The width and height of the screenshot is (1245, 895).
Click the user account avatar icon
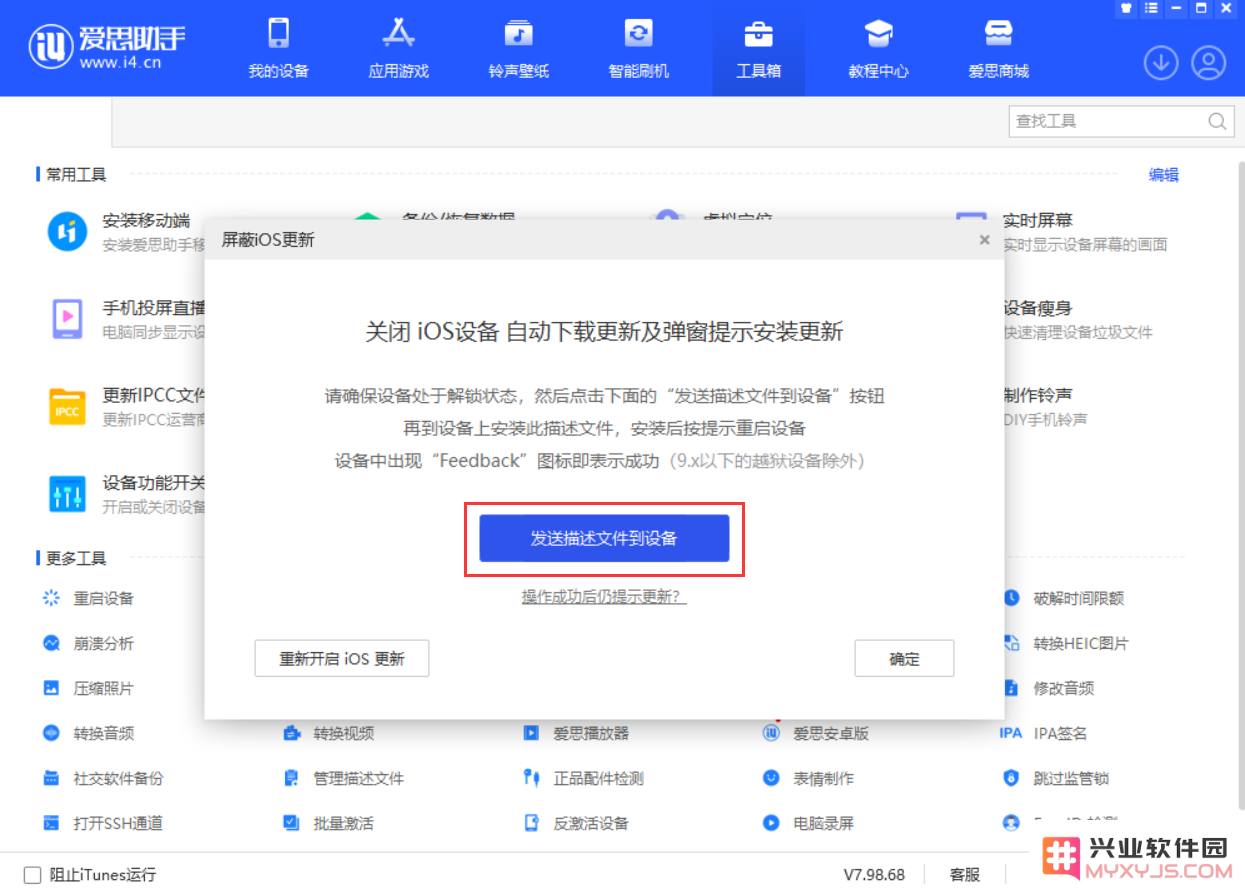1208,63
